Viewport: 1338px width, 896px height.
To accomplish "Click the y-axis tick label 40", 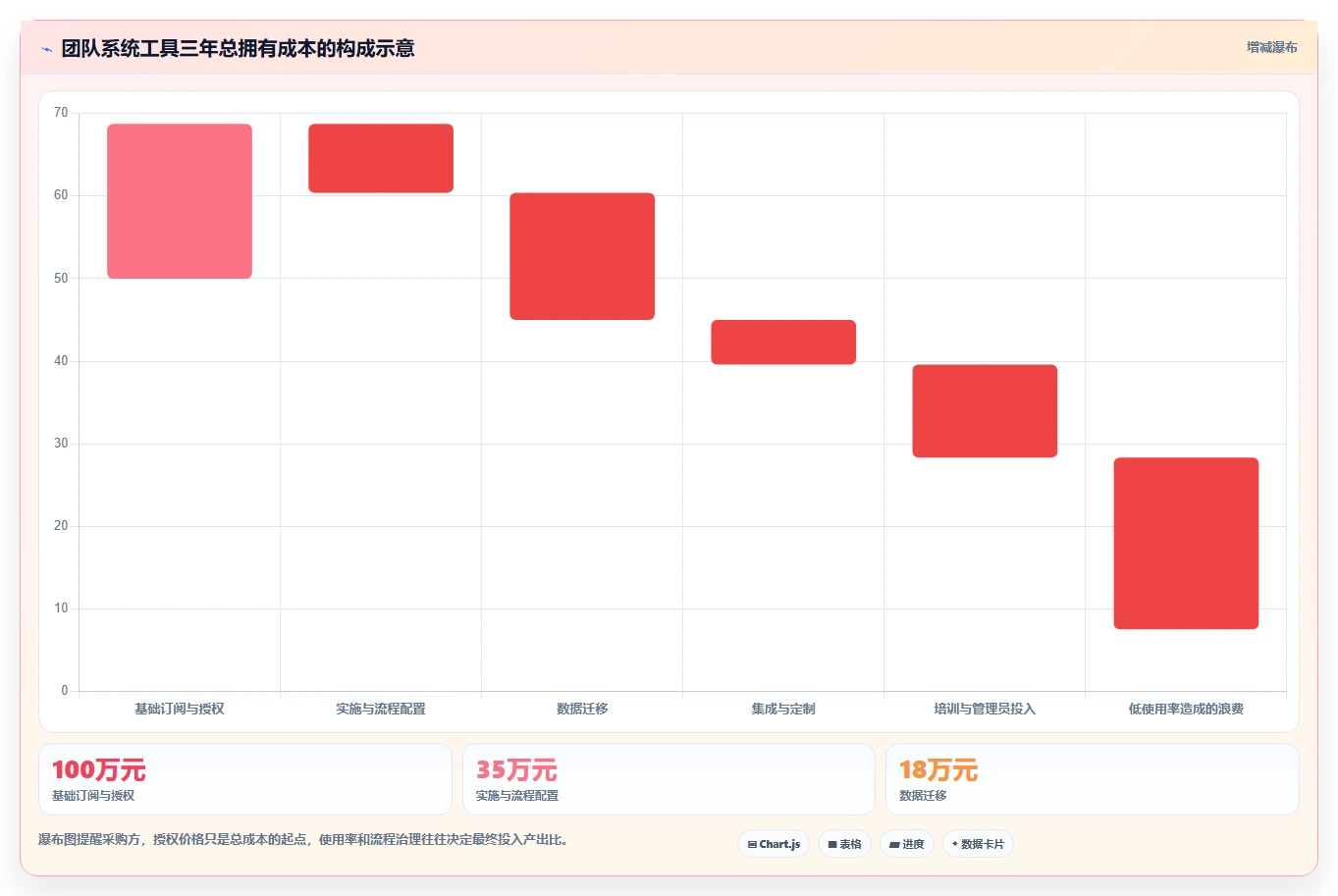I will pyautogui.click(x=61, y=361).
